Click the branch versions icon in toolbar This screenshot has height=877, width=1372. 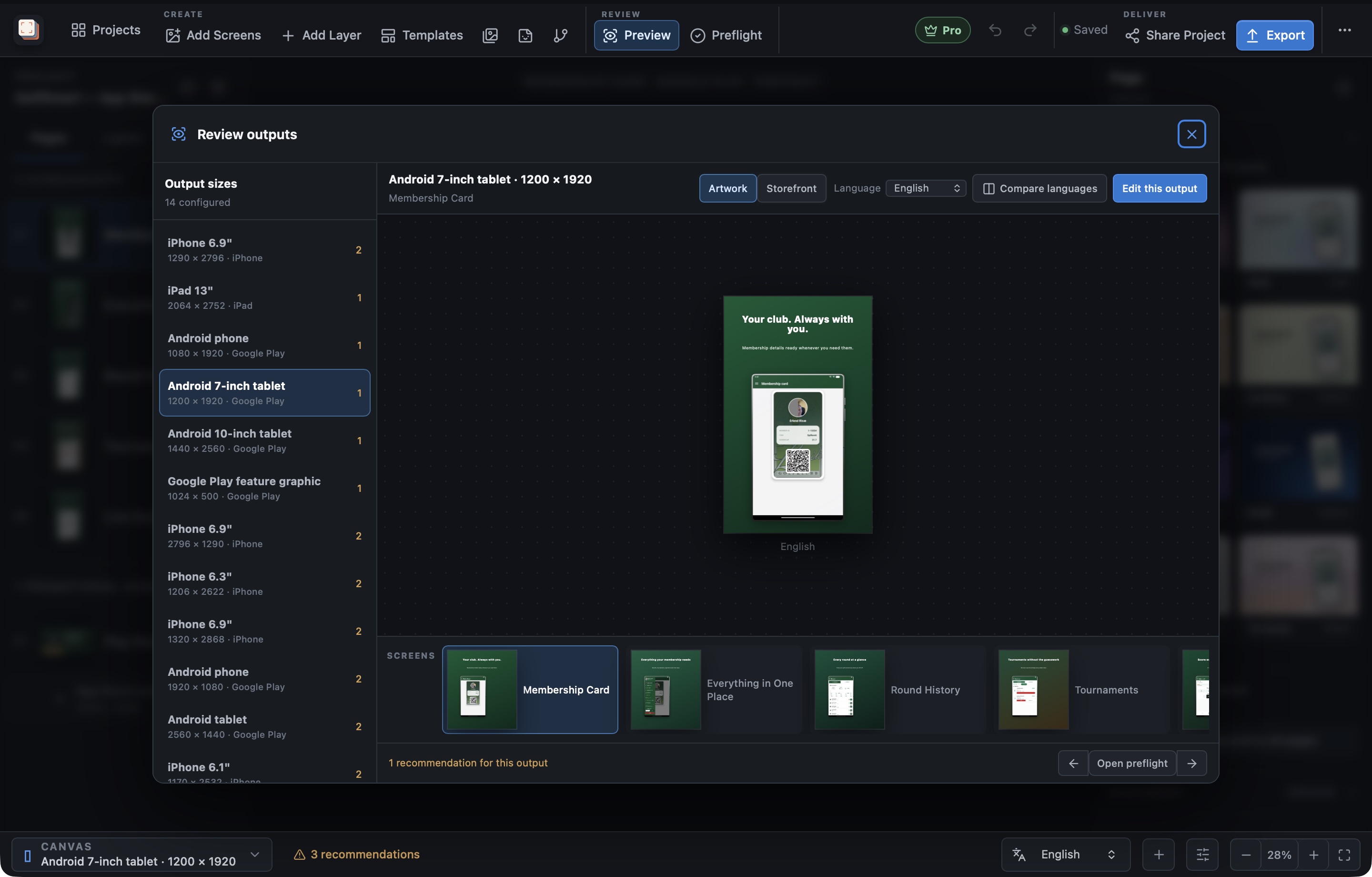pyautogui.click(x=561, y=35)
